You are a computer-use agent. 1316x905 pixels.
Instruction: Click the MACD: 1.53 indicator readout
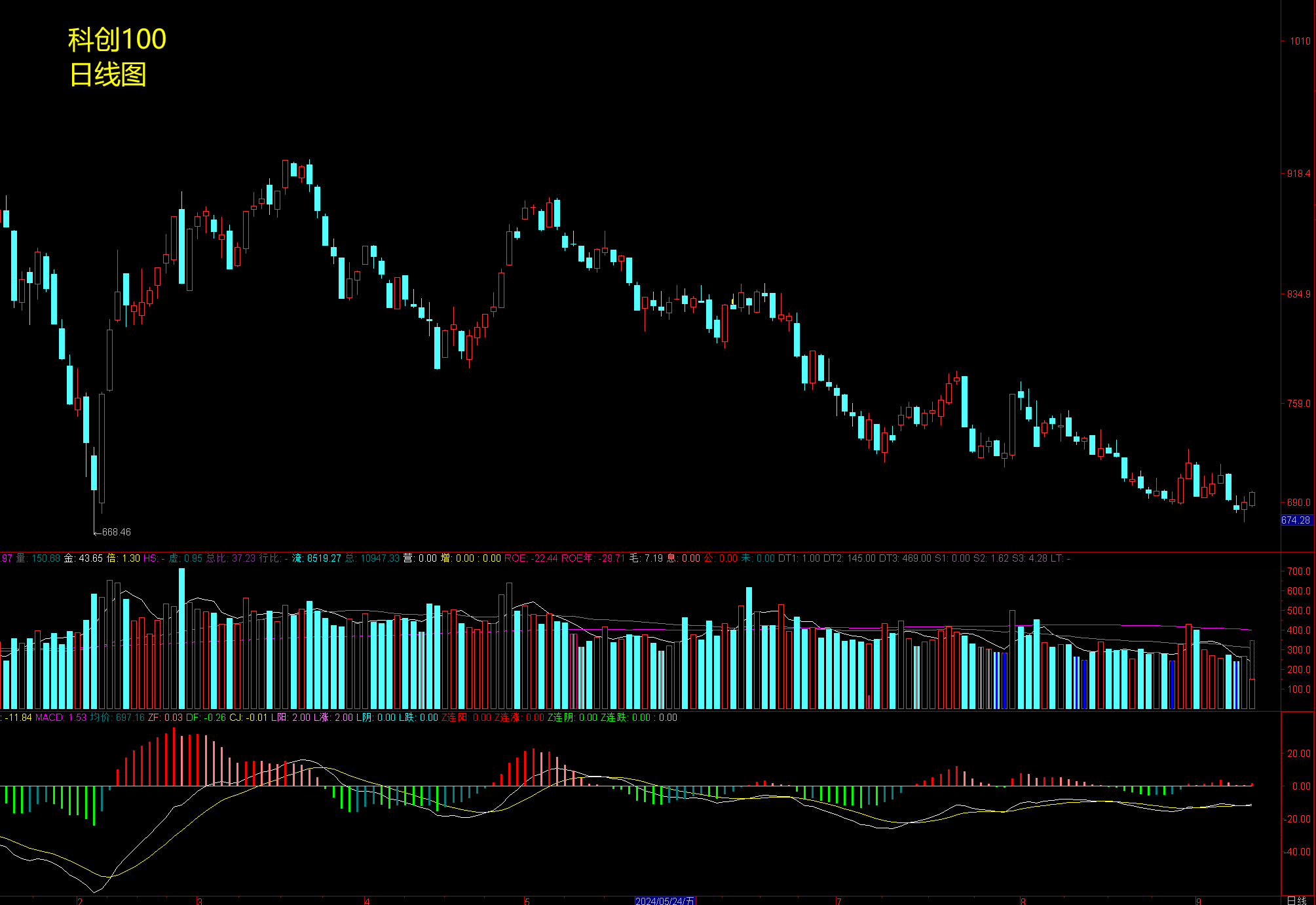click(60, 718)
